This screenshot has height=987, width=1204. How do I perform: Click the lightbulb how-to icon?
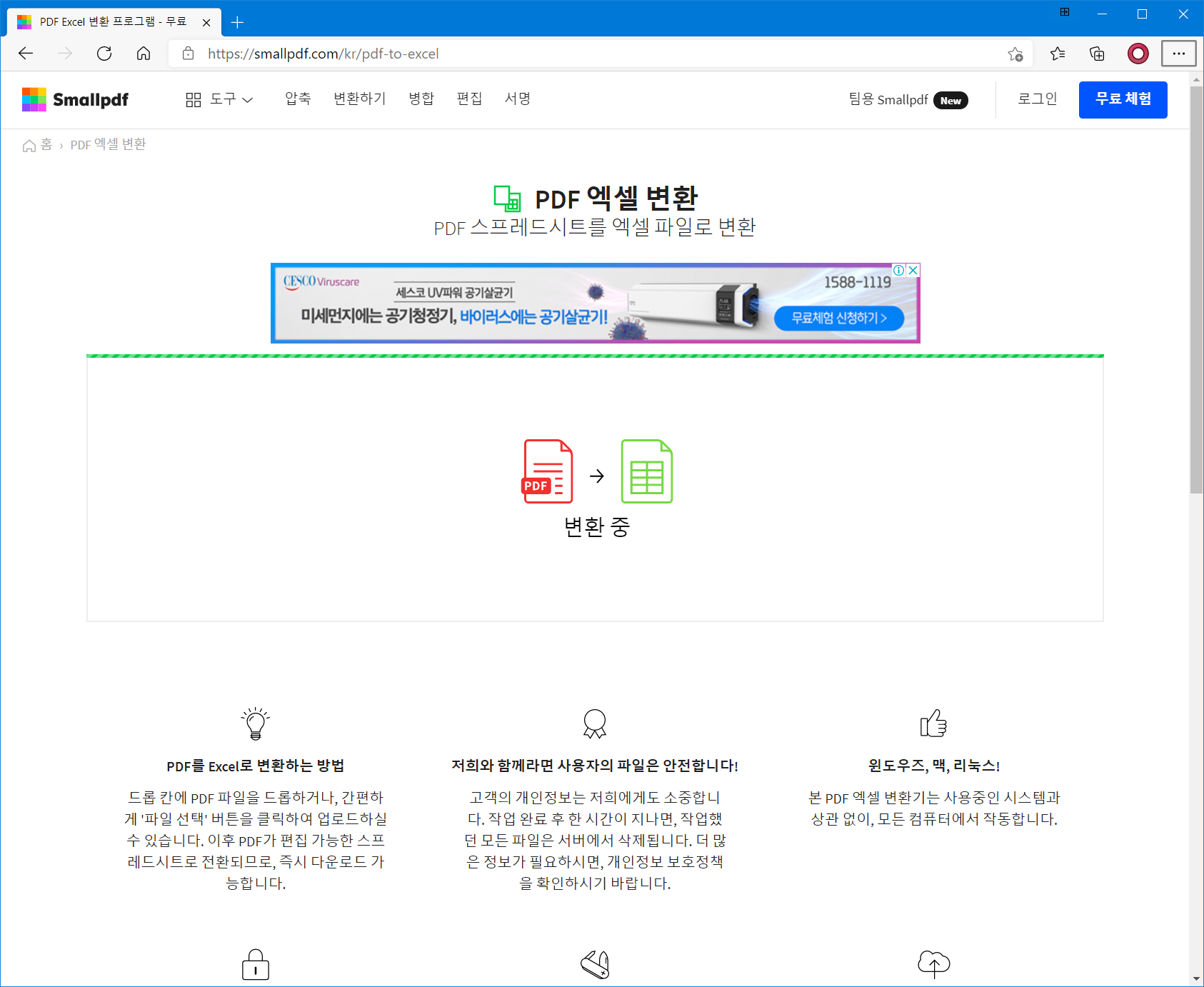click(x=256, y=723)
